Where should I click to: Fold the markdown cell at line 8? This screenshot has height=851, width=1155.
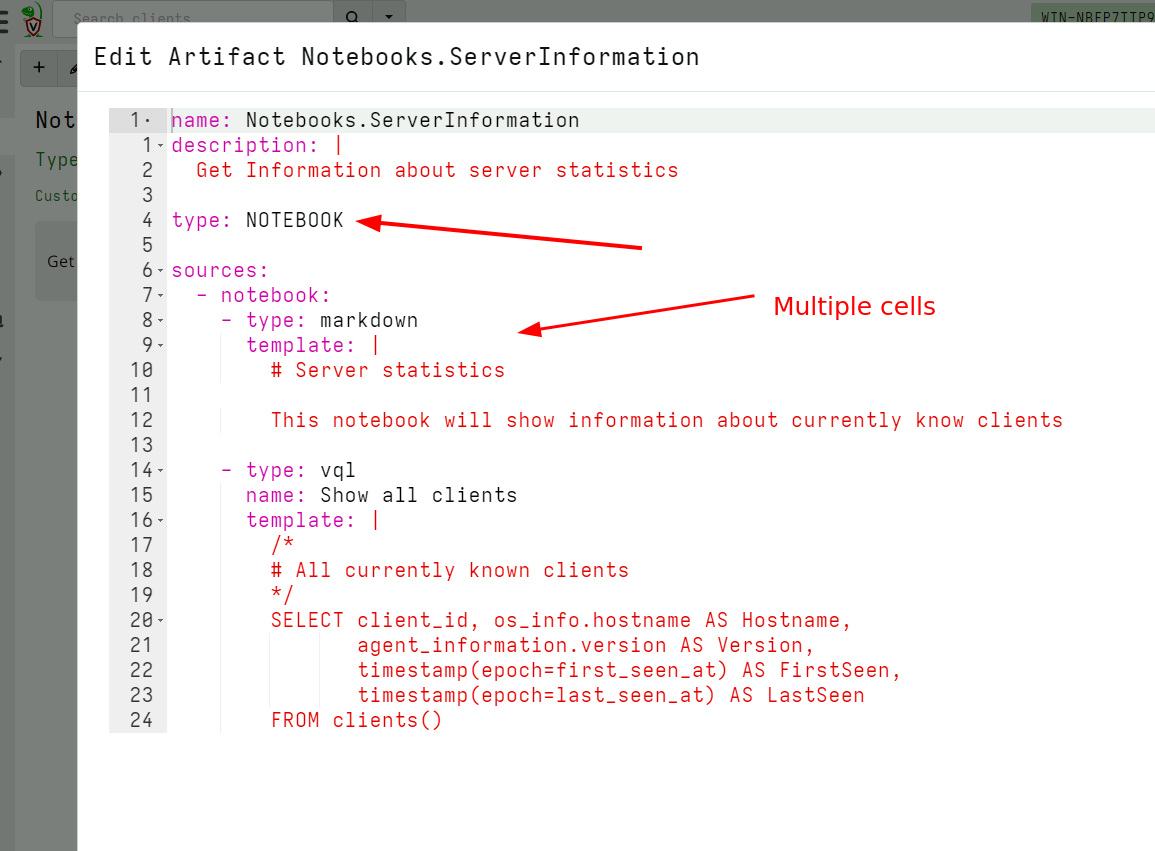[x=161, y=320]
